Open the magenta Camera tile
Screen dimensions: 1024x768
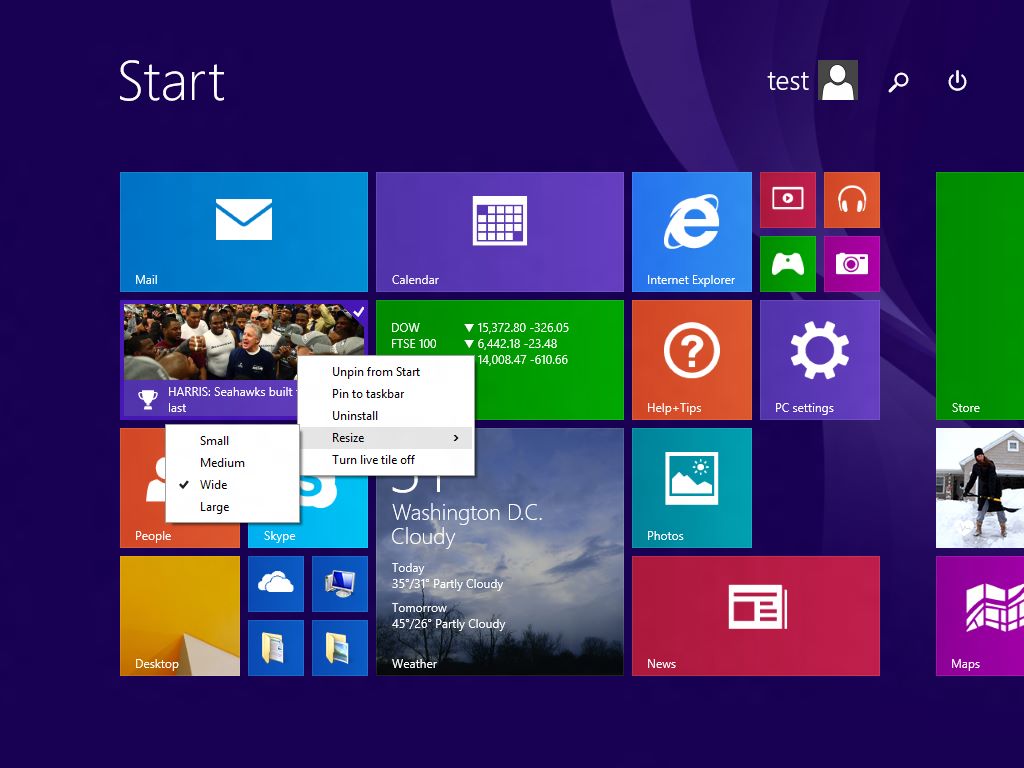[852, 264]
